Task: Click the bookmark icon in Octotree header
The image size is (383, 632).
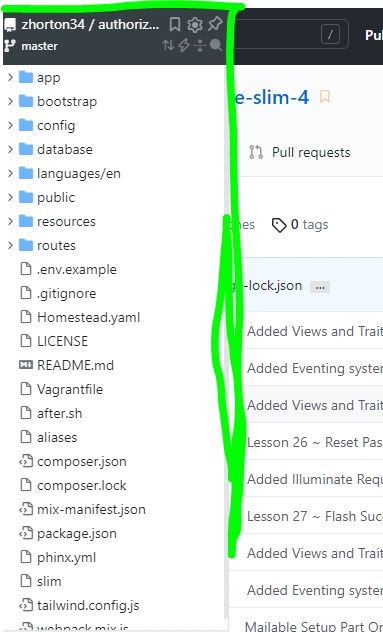Action: (175, 25)
